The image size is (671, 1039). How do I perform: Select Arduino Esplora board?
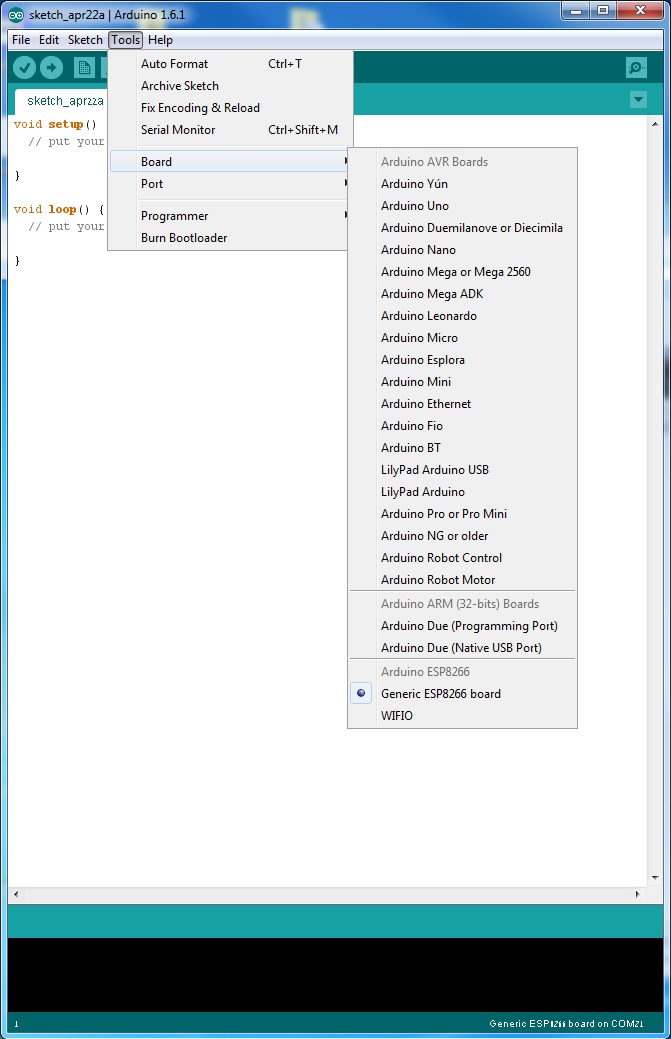(462, 359)
